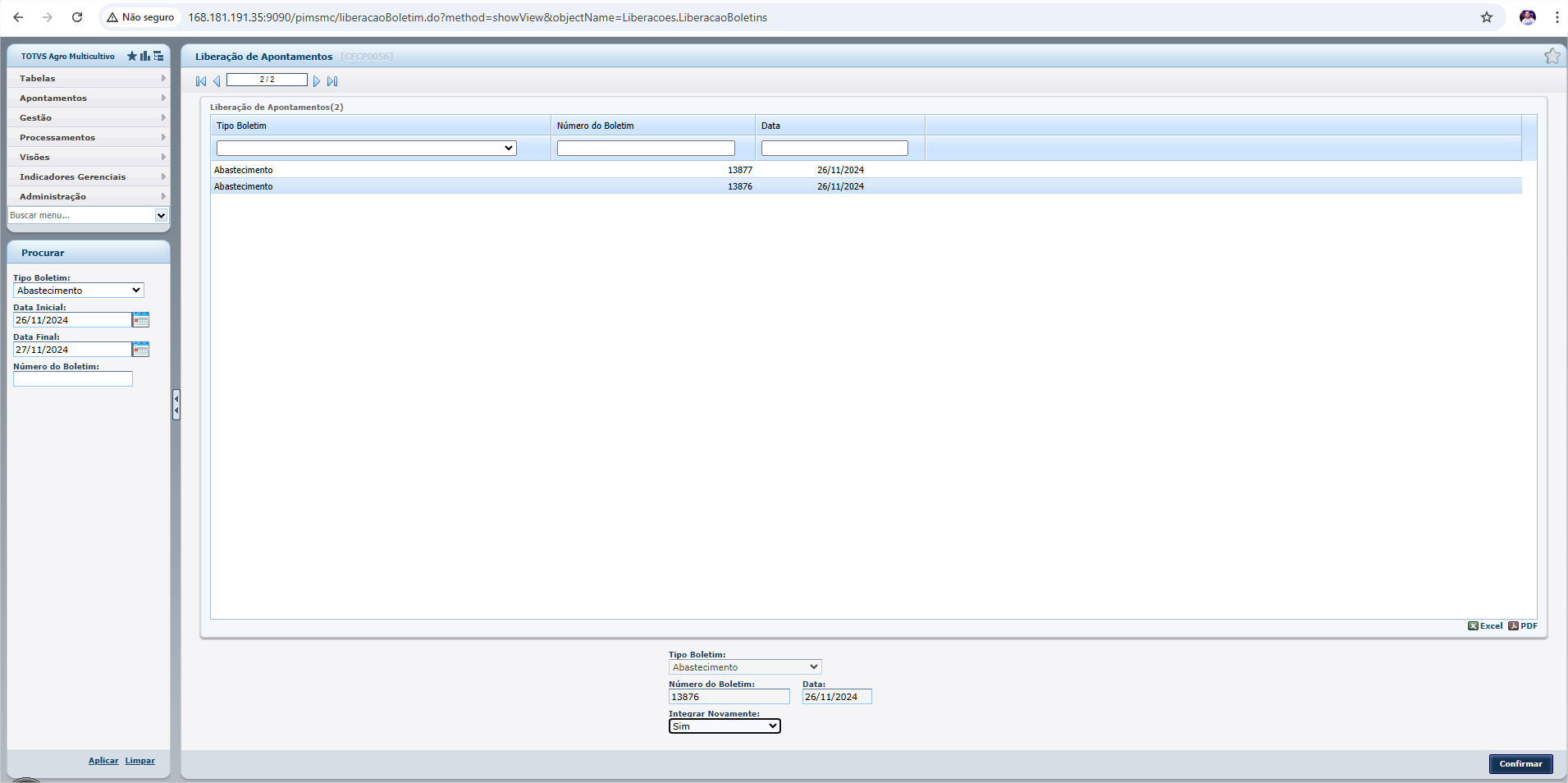The height and width of the screenshot is (783, 1568).
Task: Export the grid to Excel
Action: pyautogui.click(x=1485, y=625)
